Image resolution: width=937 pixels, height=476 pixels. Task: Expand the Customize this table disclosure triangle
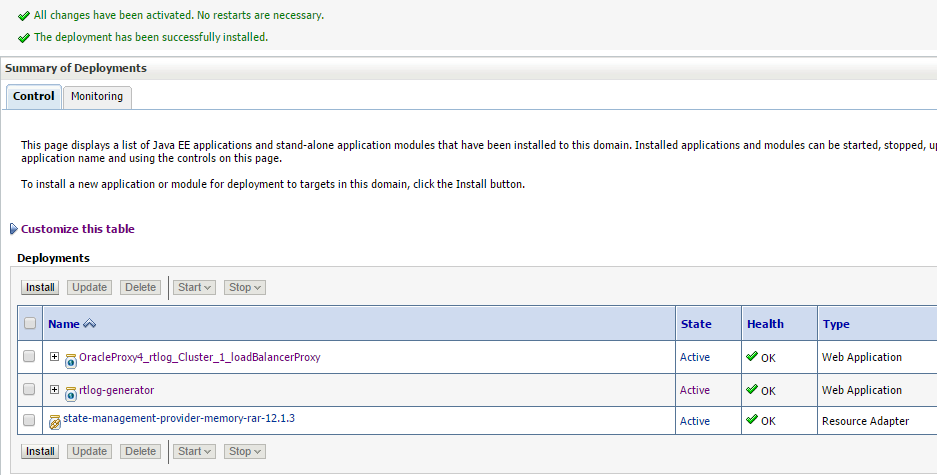[x=14, y=229]
